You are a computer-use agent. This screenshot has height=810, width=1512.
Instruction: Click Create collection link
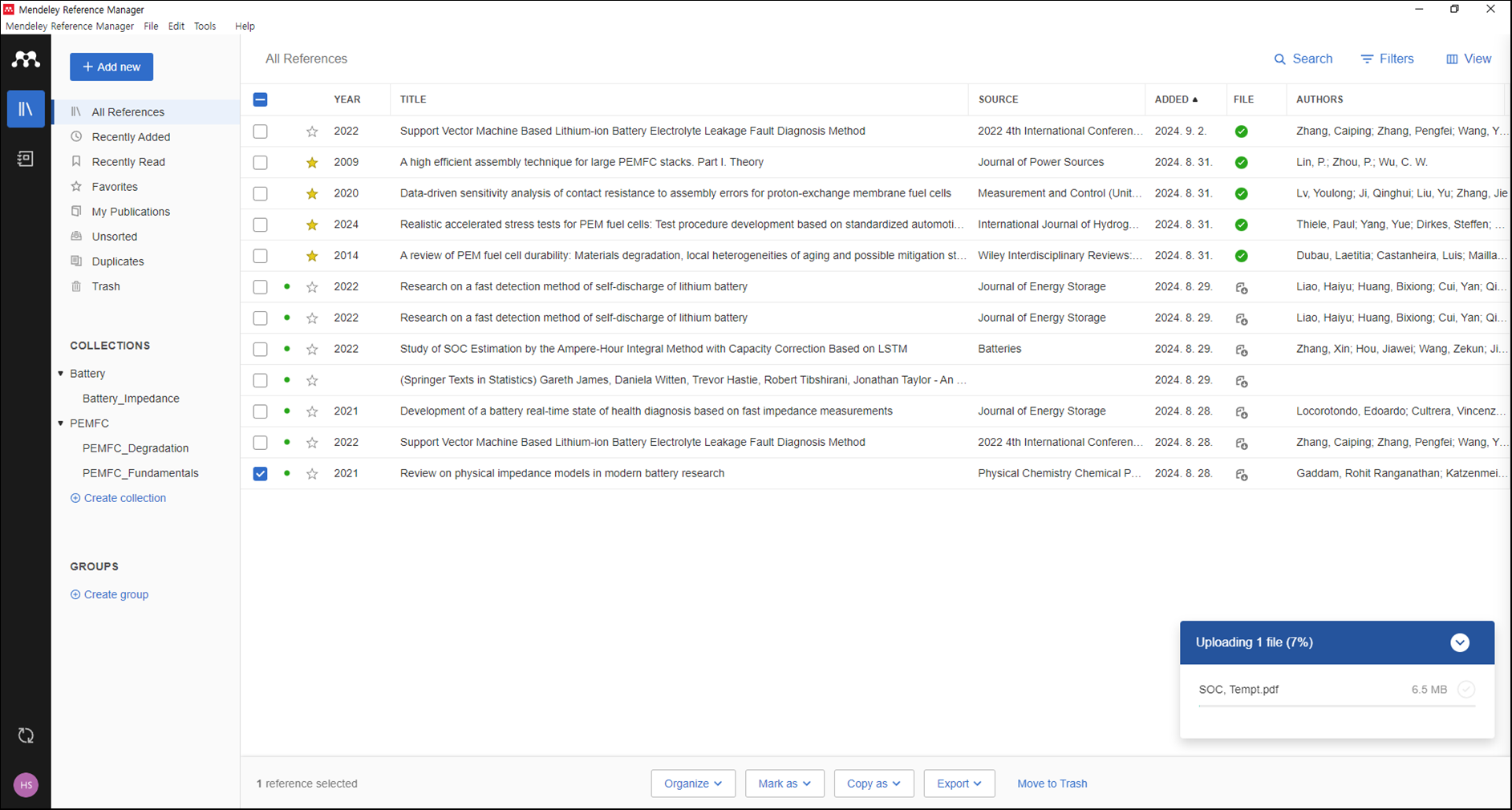(x=118, y=498)
